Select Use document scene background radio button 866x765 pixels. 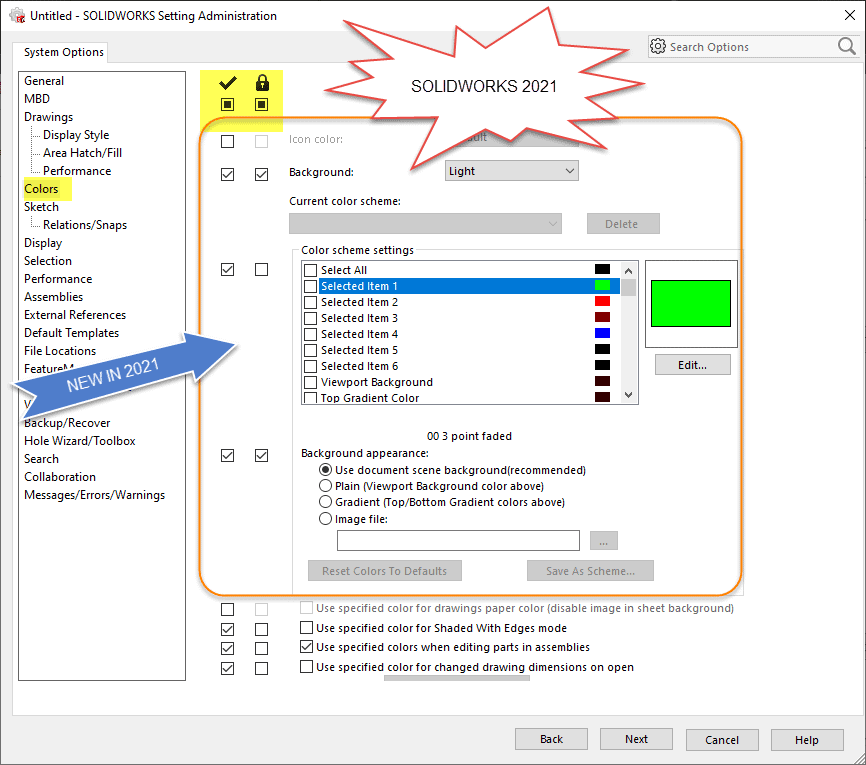point(325,470)
